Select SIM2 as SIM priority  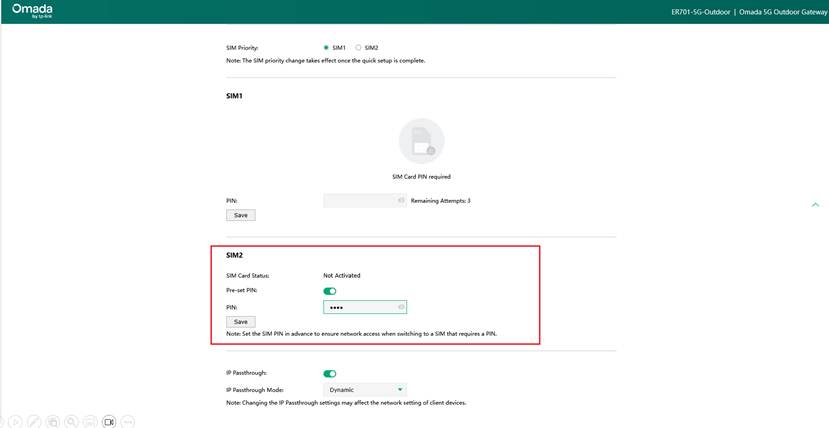(359, 47)
